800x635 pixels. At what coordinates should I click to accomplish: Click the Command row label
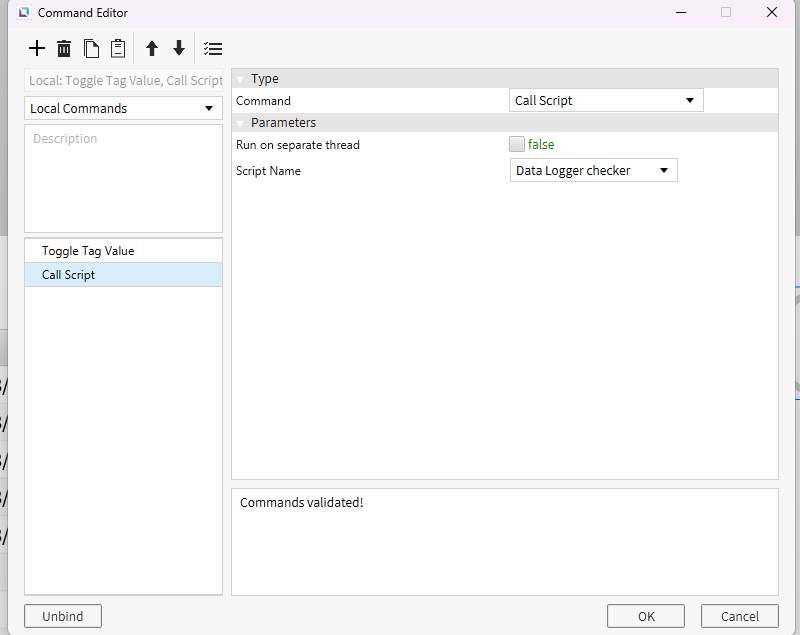263,101
